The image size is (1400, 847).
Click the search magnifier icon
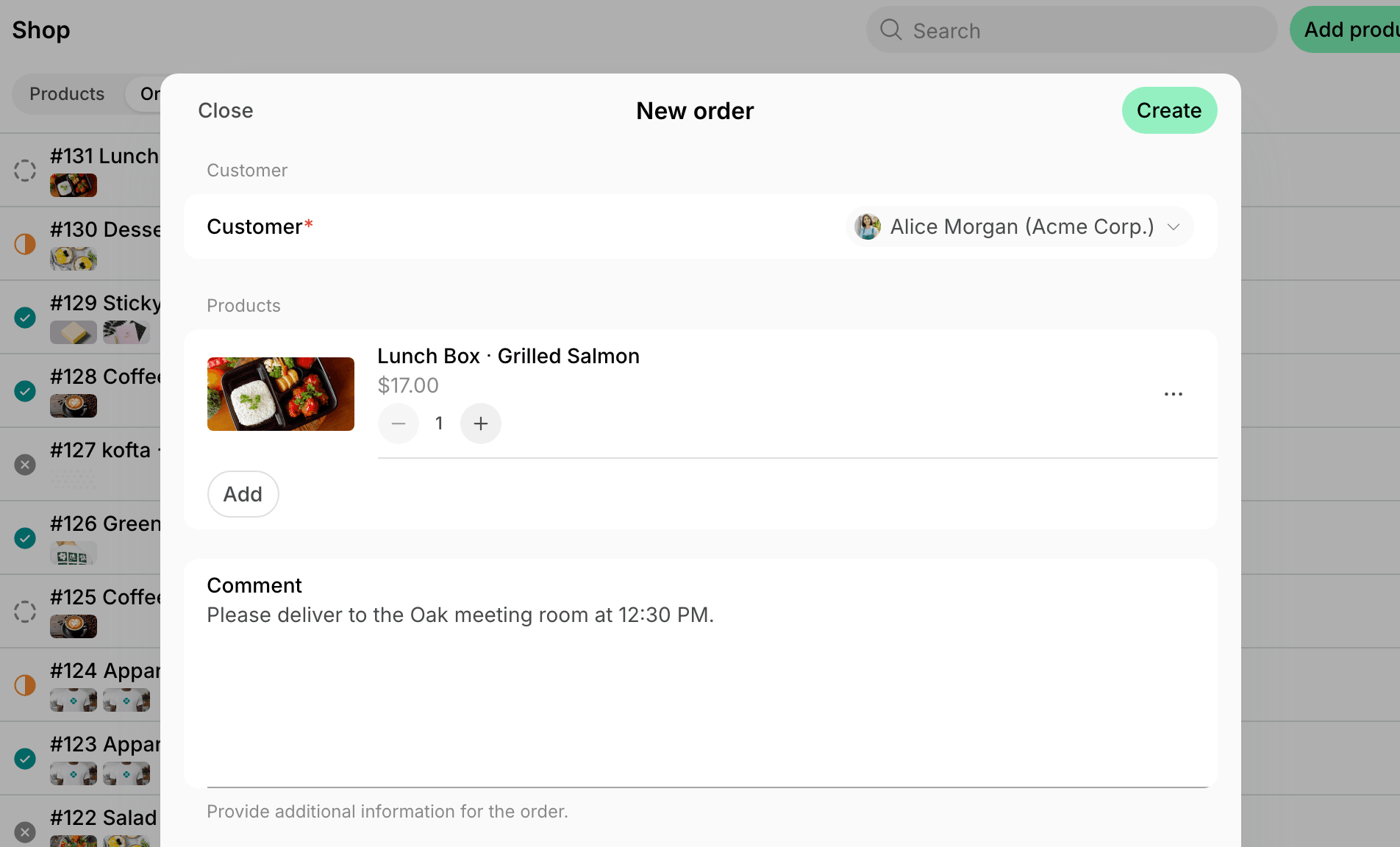pyautogui.click(x=890, y=29)
